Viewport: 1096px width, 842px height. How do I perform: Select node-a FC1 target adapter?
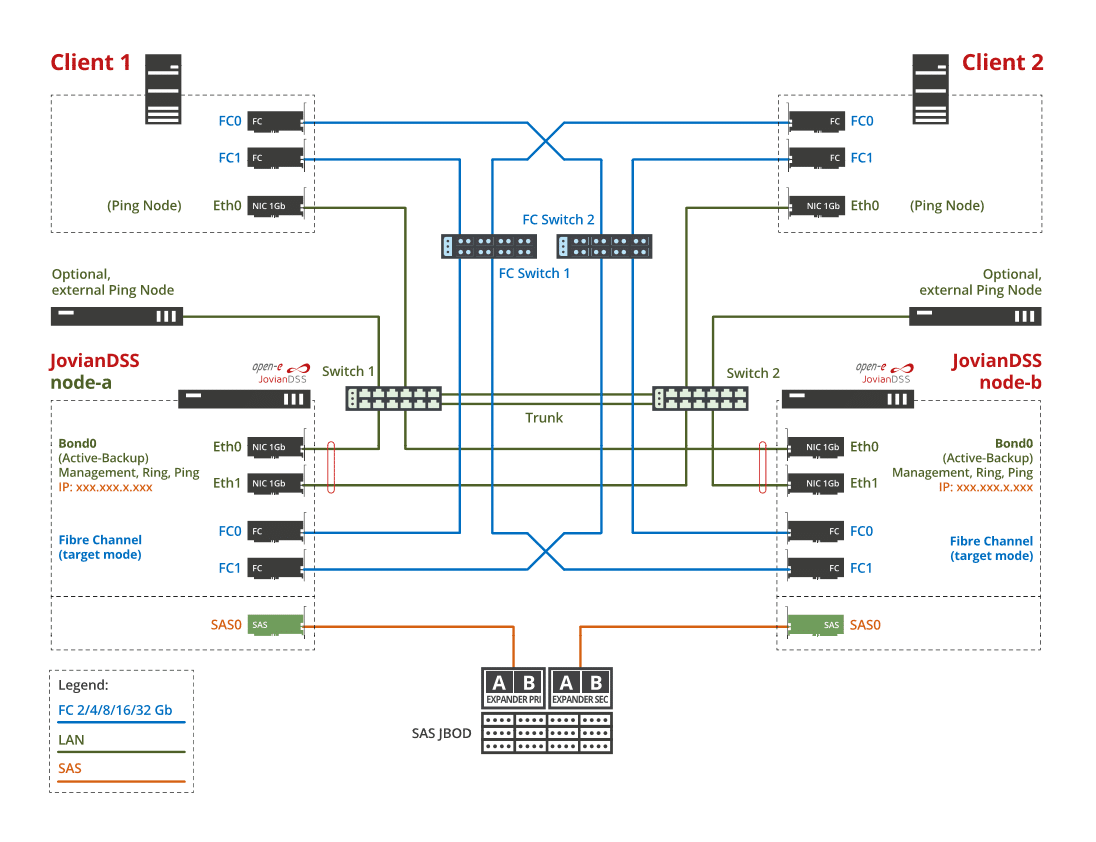[277, 568]
